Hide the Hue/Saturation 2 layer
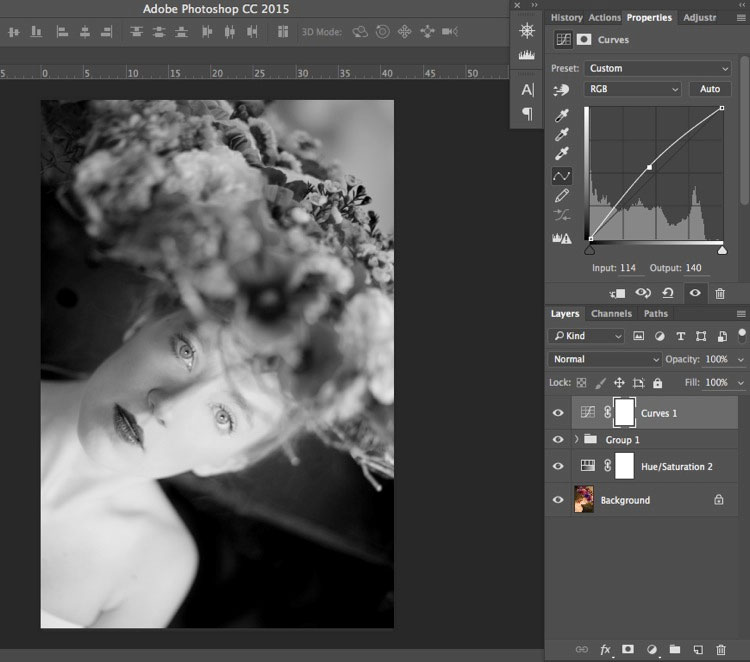 (558, 466)
